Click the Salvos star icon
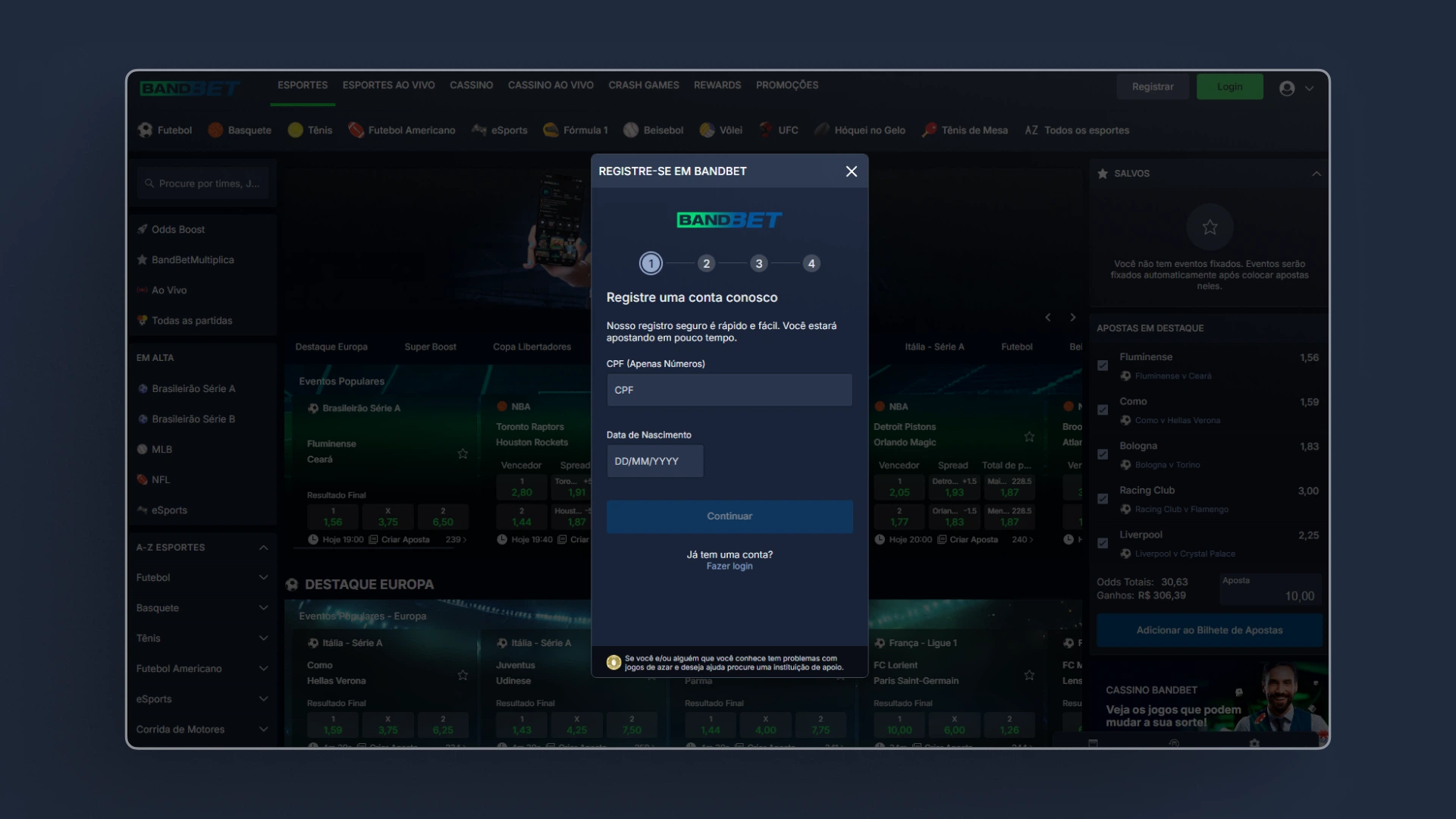1456x819 pixels. point(1103,174)
